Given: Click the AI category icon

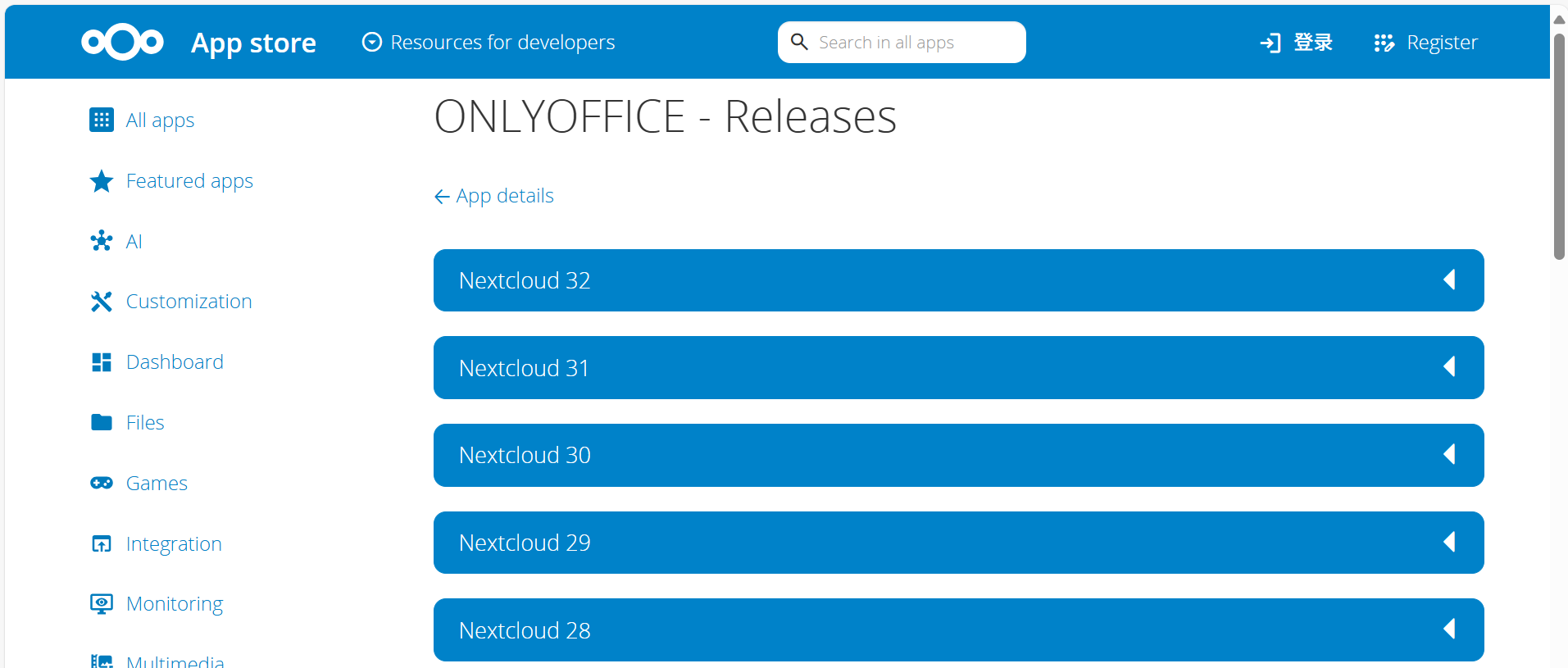Looking at the screenshot, I should [102, 241].
